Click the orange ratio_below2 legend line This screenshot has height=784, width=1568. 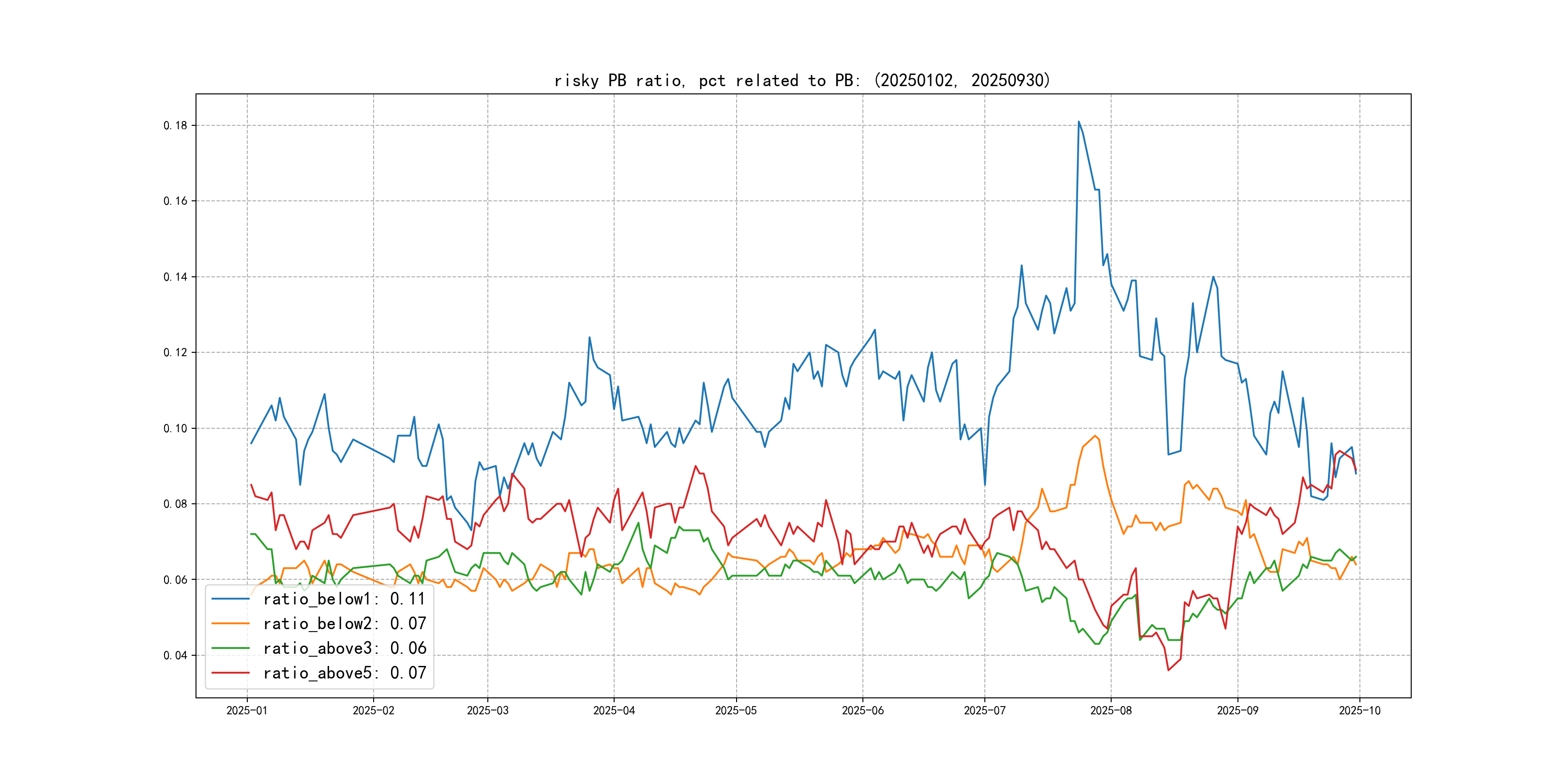pos(230,623)
